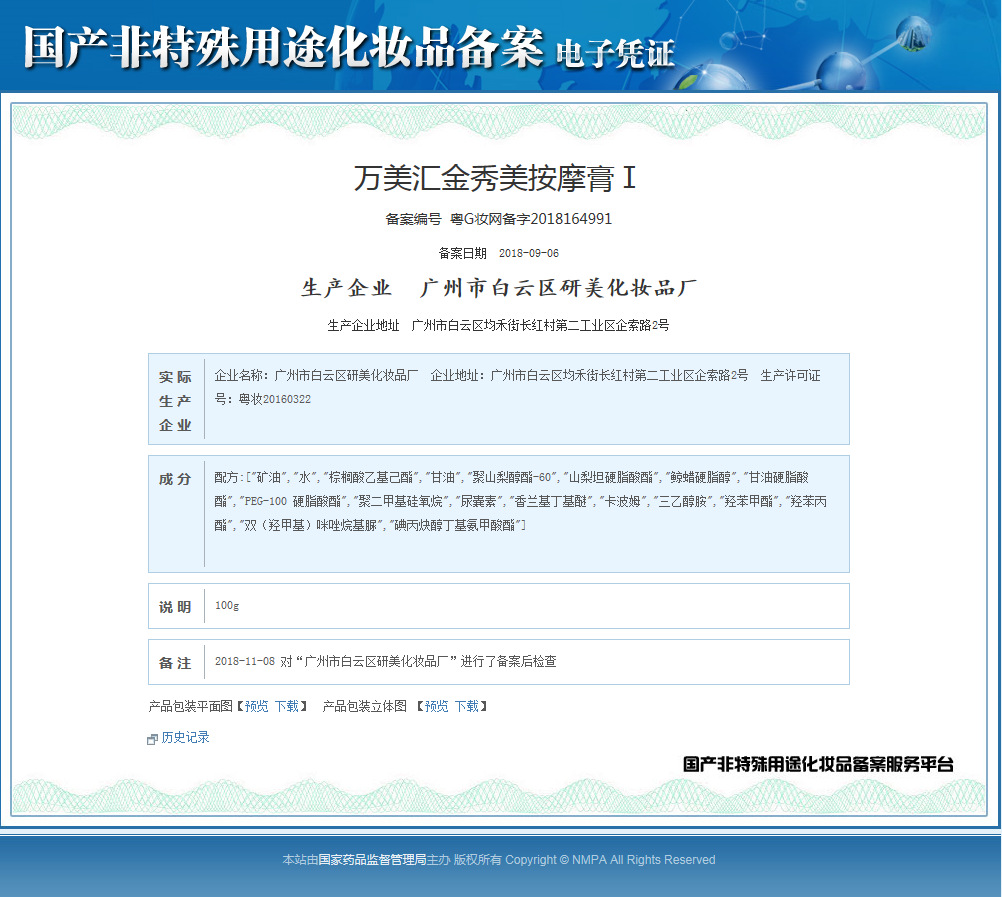Preview the 产品包装立体图 image
The height and width of the screenshot is (897, 1002).
point(436,706)
